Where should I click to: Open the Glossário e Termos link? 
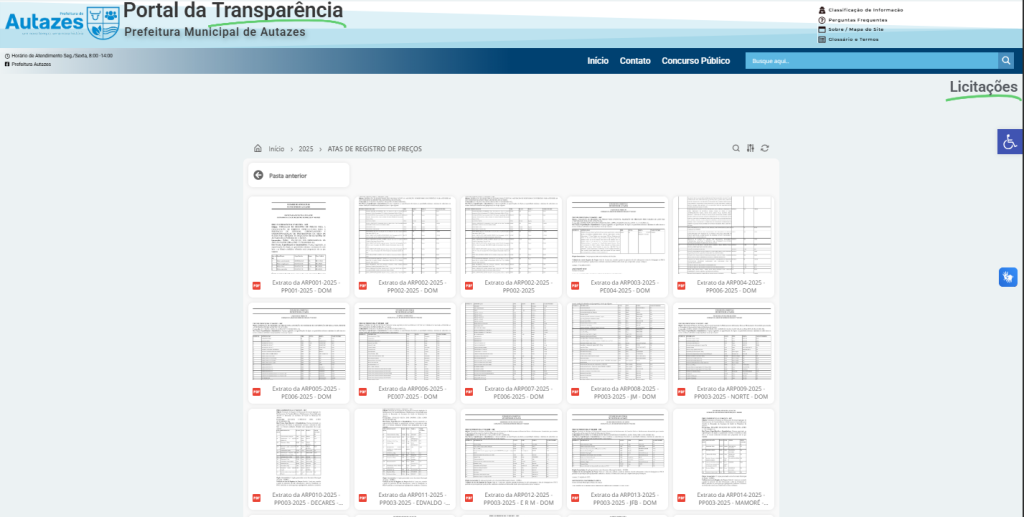853,39
